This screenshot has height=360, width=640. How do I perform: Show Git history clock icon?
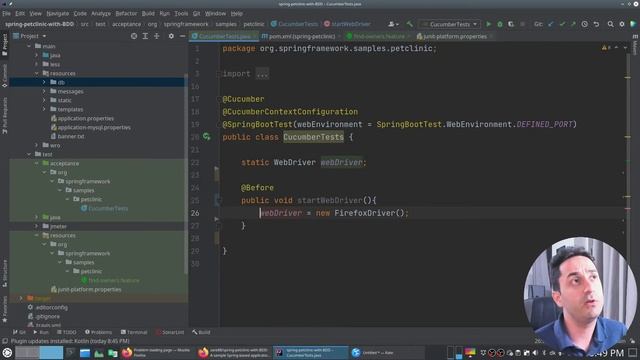click(584, 24)
